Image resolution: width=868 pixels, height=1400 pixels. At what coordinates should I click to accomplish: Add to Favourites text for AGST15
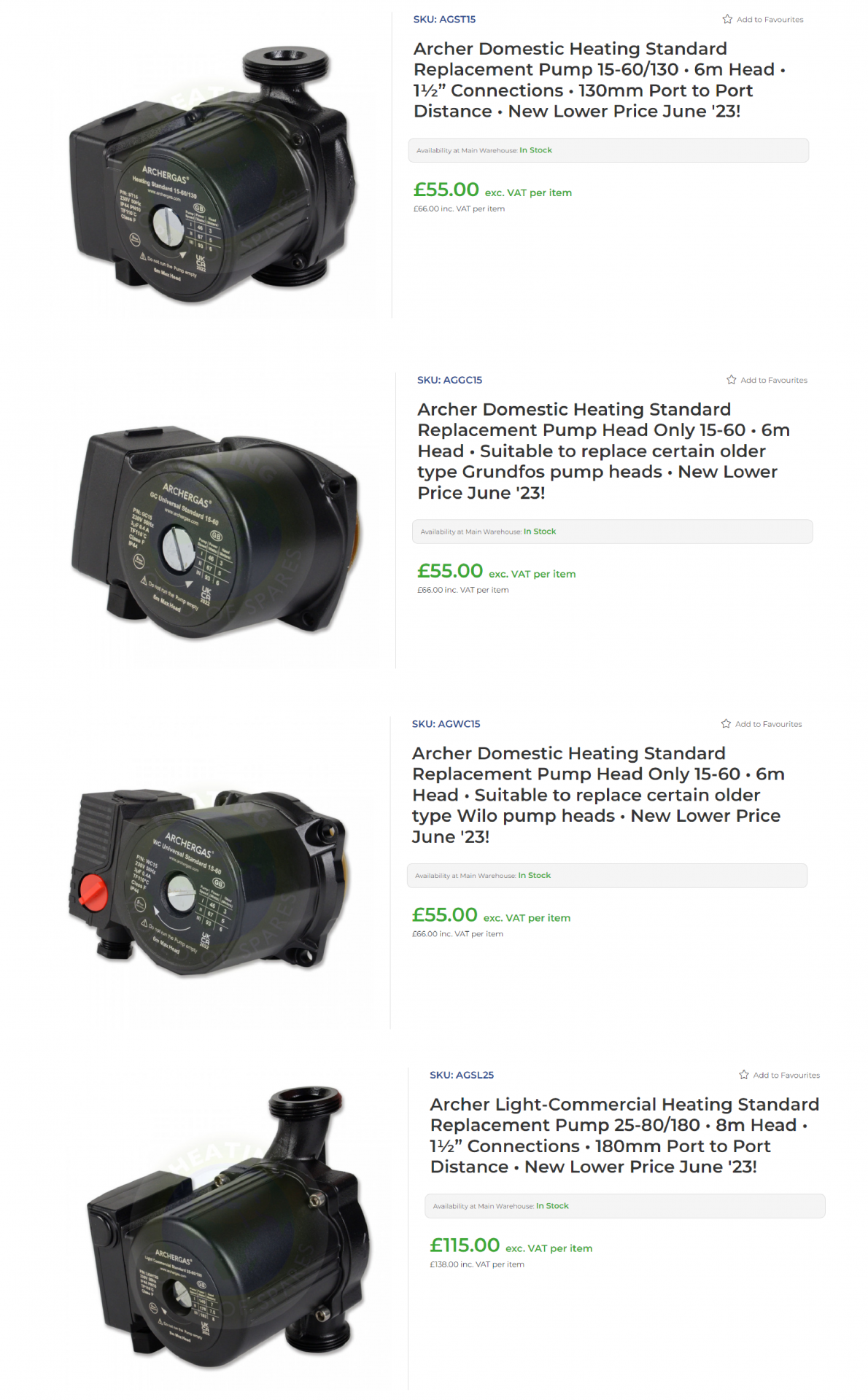(770, 20)
